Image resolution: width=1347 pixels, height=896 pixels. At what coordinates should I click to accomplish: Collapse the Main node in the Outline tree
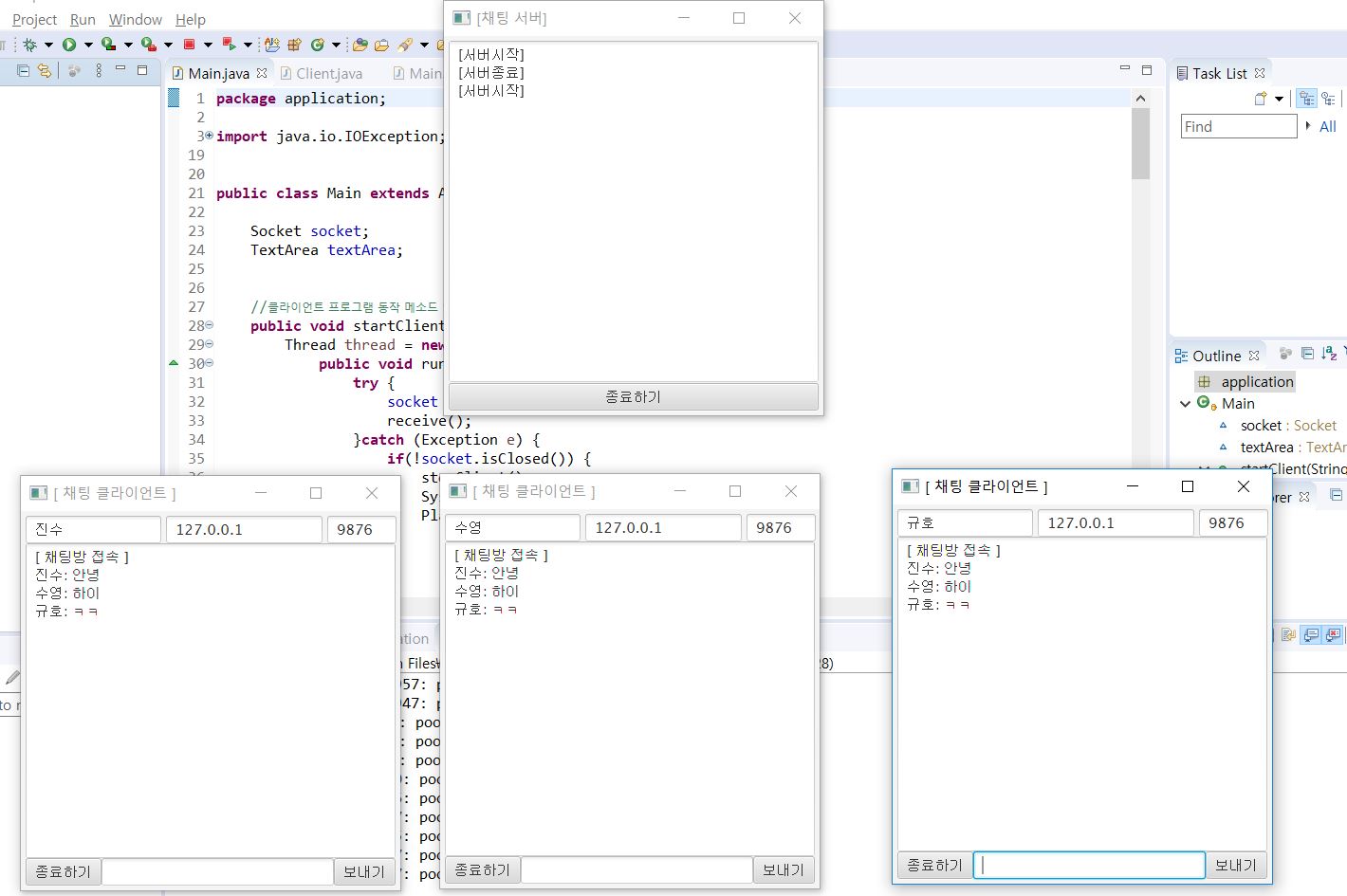click(x=1185, y=403)
